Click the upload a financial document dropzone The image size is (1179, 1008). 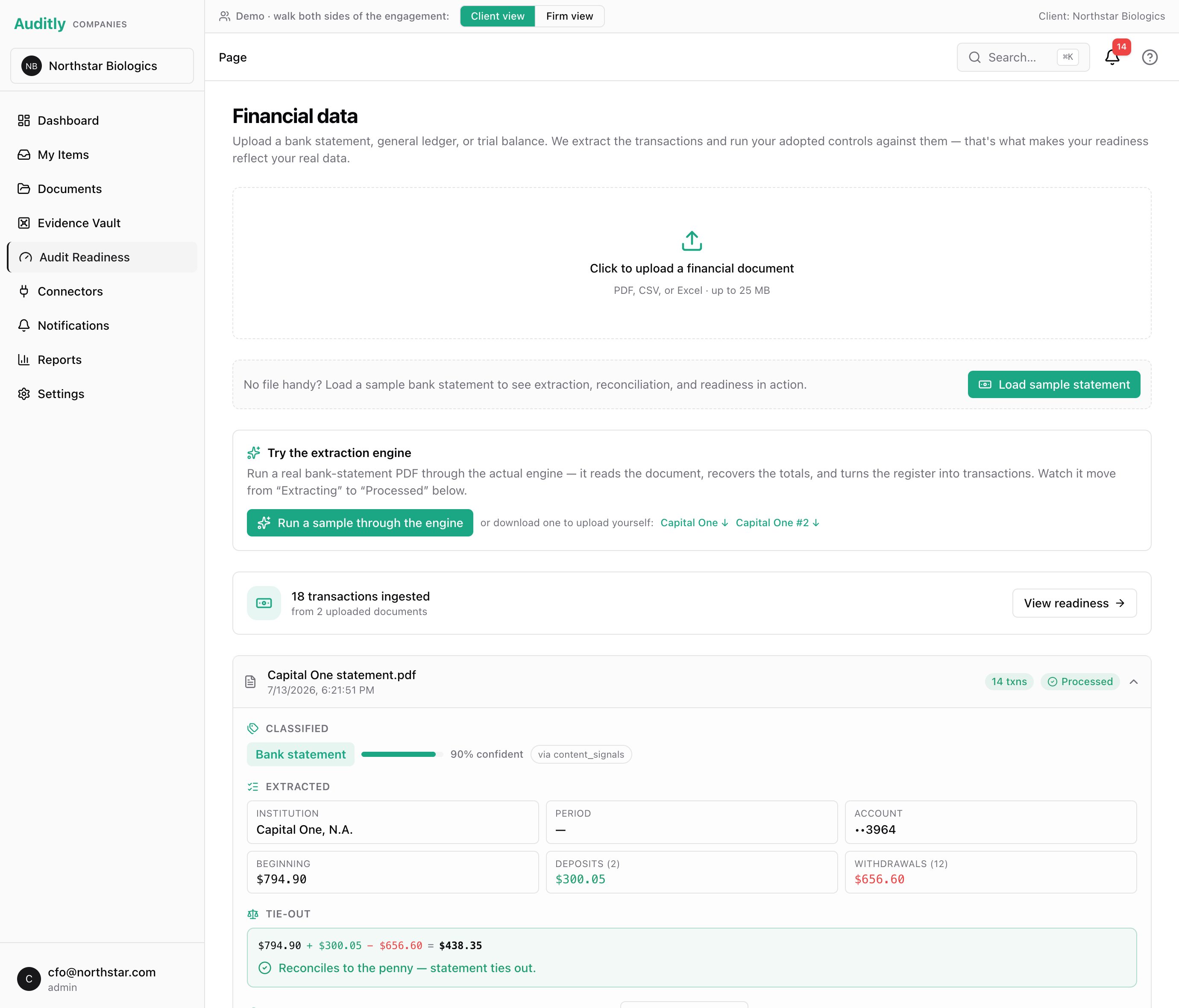691,264
